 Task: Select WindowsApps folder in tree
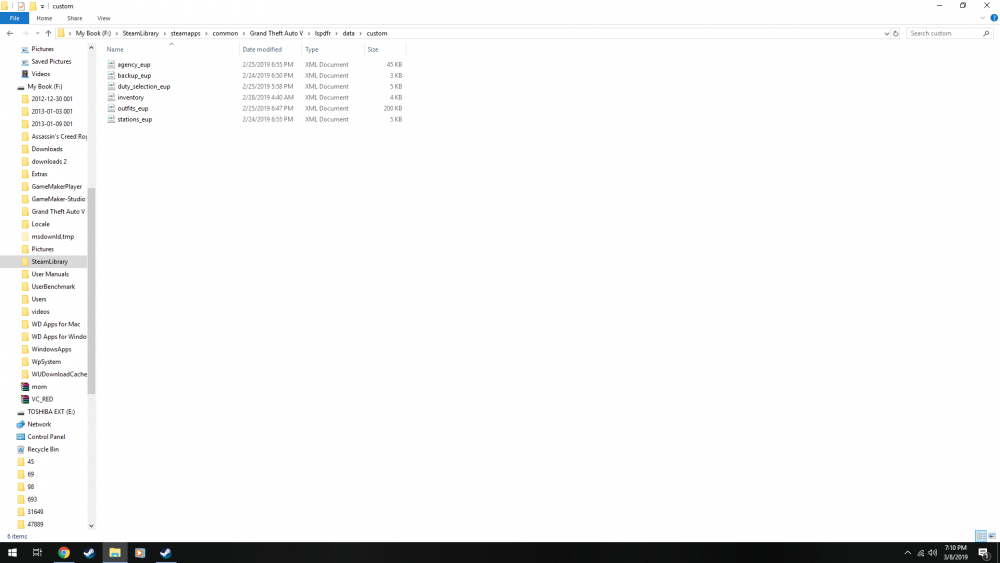pyautogui.click(x=51, y=349)
